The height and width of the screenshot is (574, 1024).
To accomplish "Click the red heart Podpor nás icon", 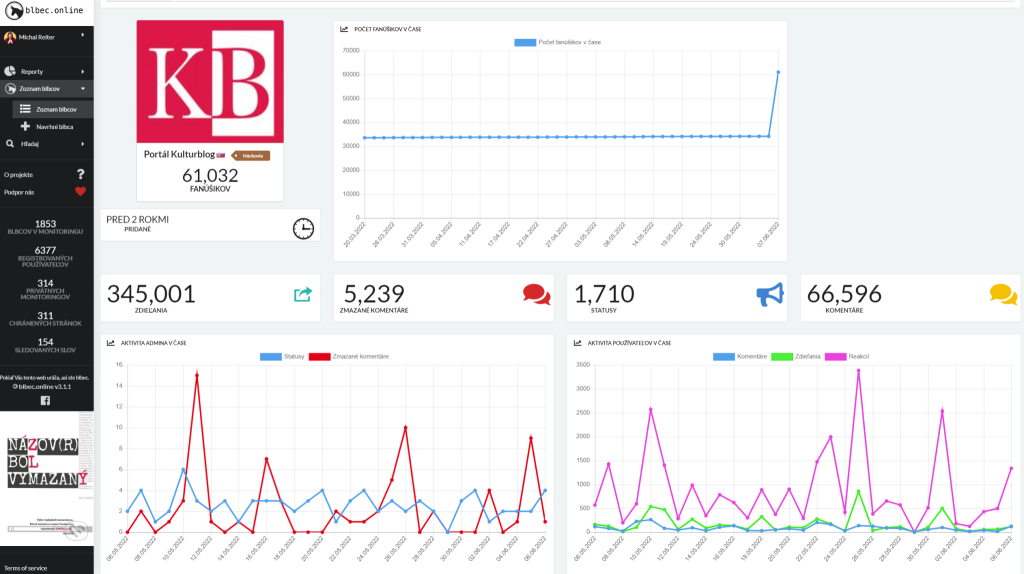I will point(80,191).
